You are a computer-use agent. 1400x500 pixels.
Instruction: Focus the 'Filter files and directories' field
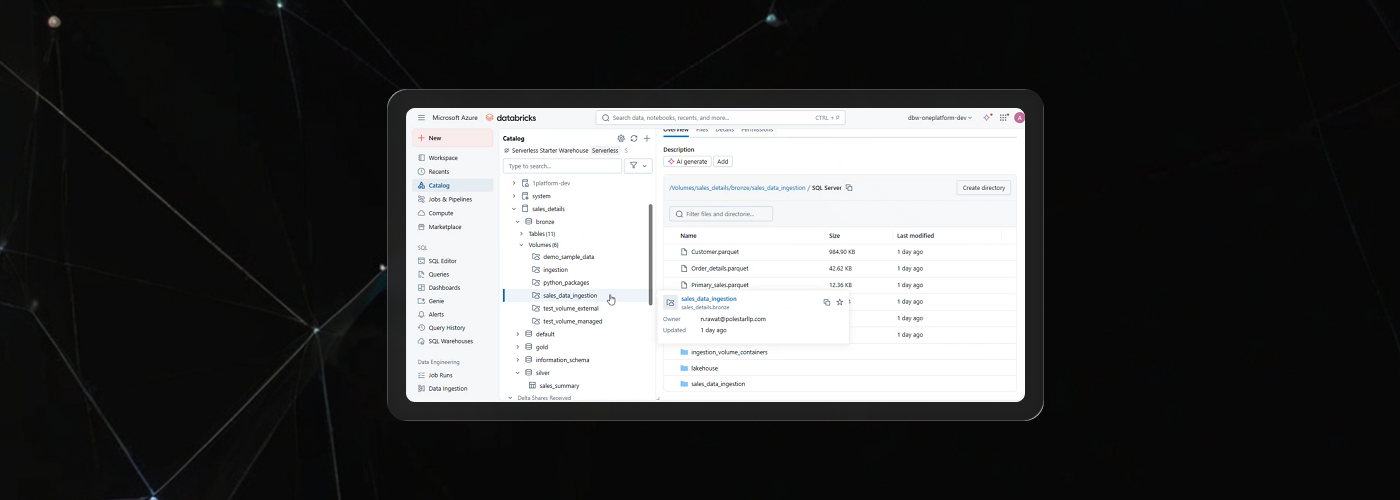point(721,214)
